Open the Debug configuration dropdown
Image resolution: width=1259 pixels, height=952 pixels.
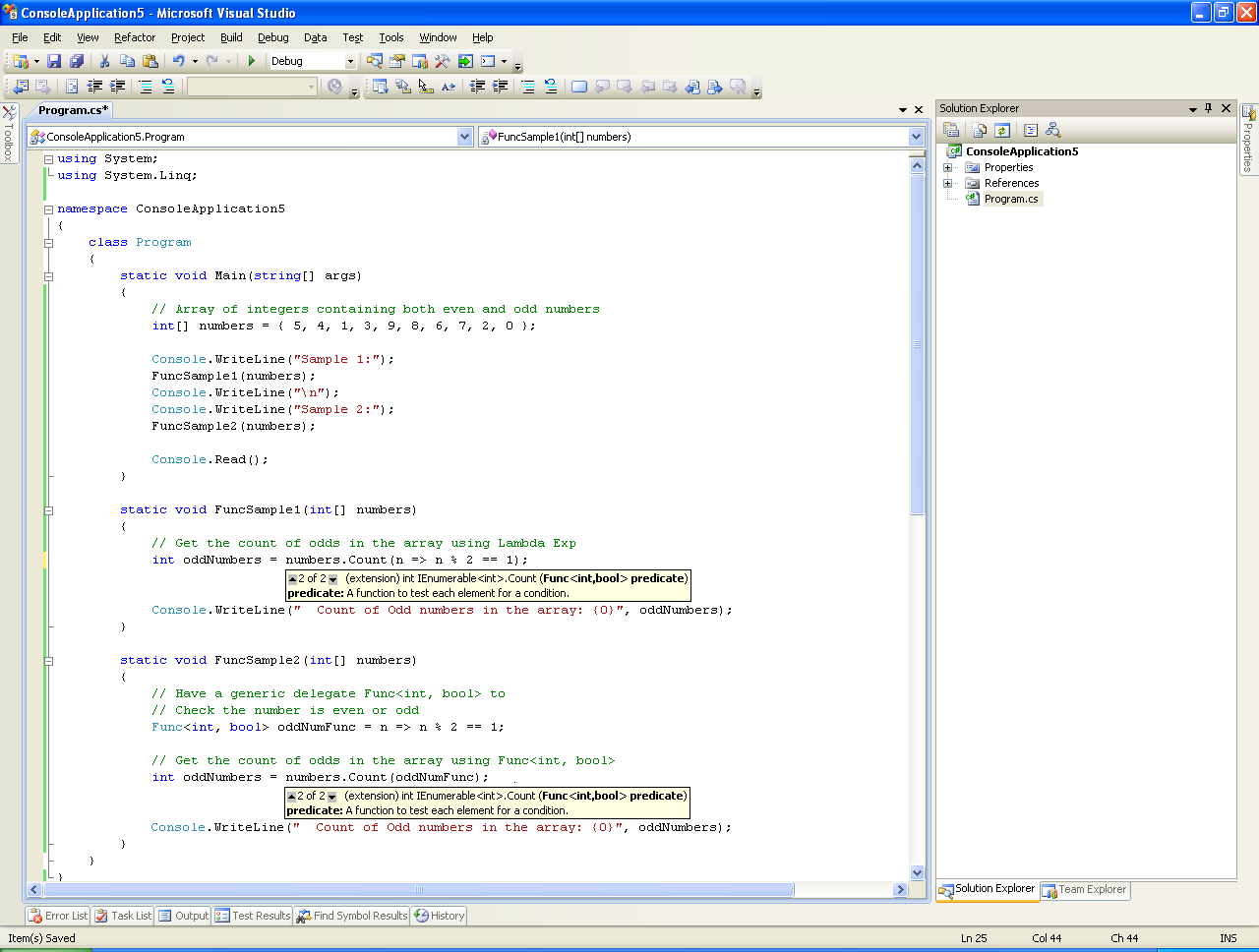[x=349, y=61]
